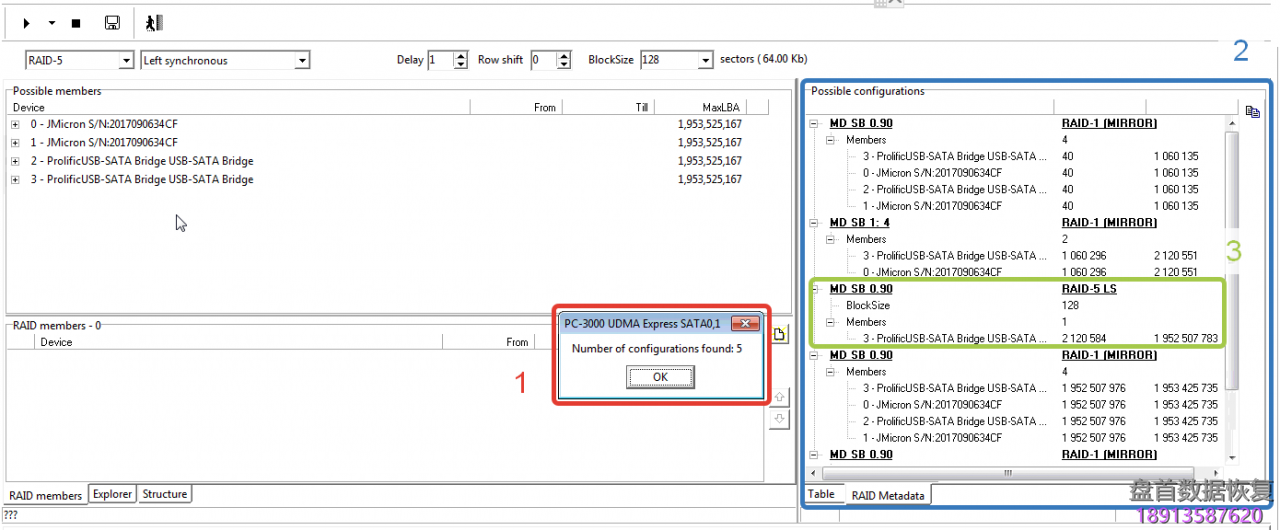Save with the floppy disk icon
Screen dimensions: 1280x530
point(112,22)
